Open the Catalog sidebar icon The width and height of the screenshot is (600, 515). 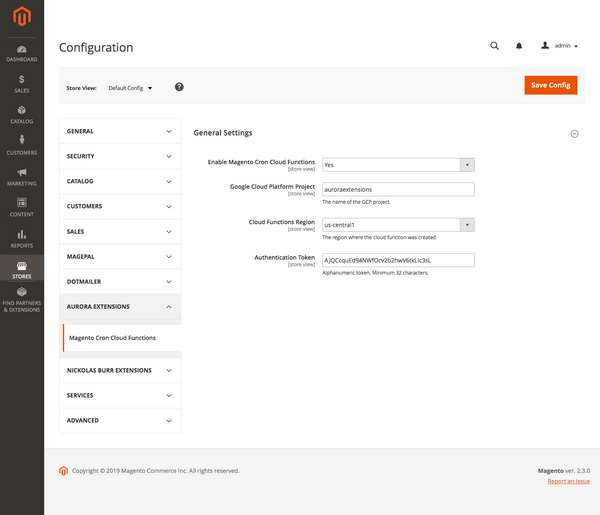[x=21, y=115]
